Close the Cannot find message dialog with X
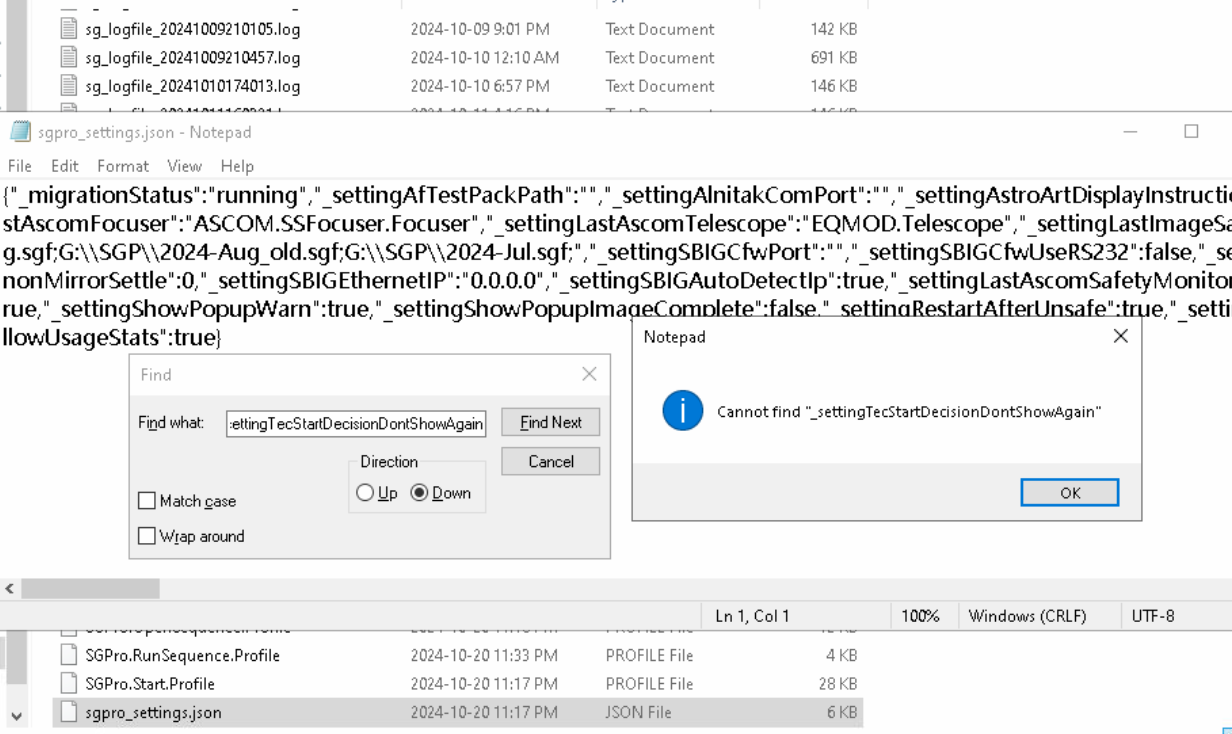The image size is (1232, 734). tap(1120, 336)
